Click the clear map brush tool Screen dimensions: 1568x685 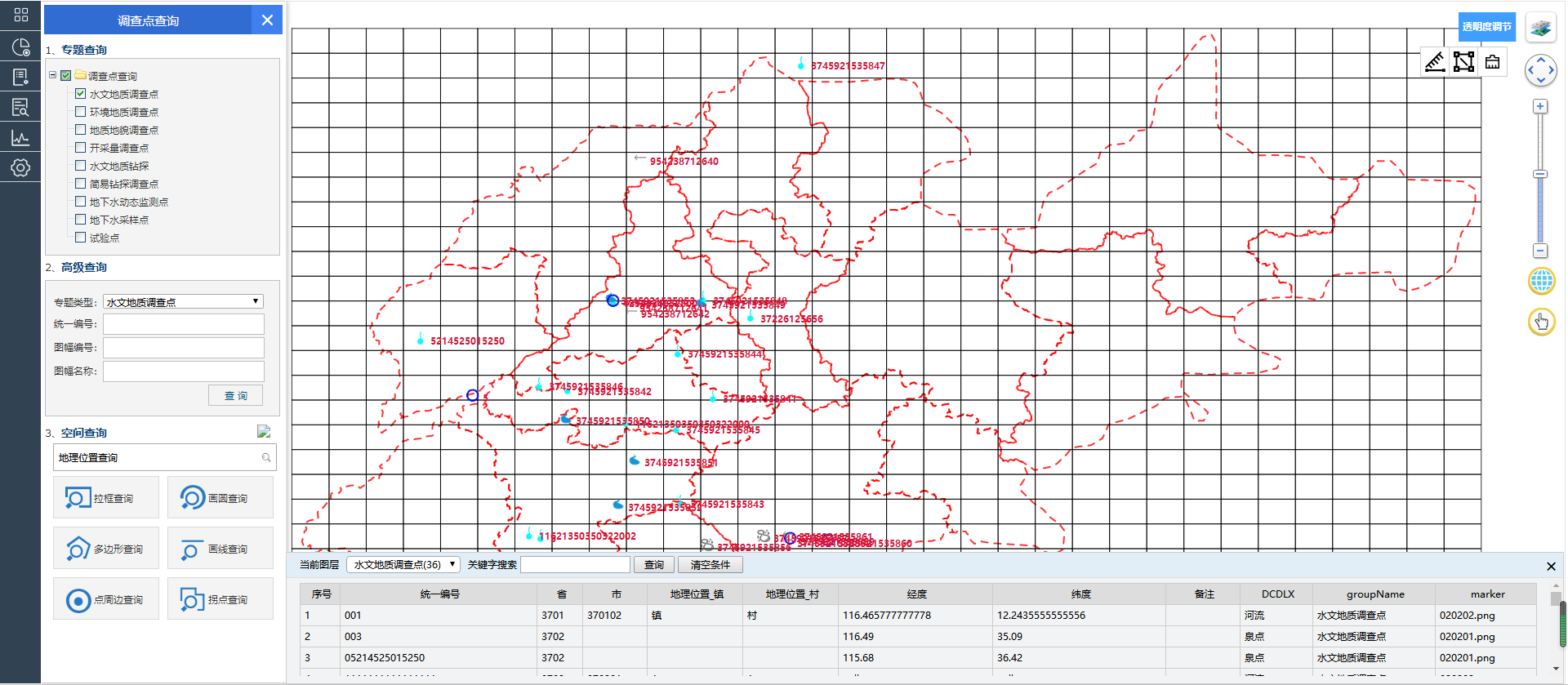click(1492, 62)
